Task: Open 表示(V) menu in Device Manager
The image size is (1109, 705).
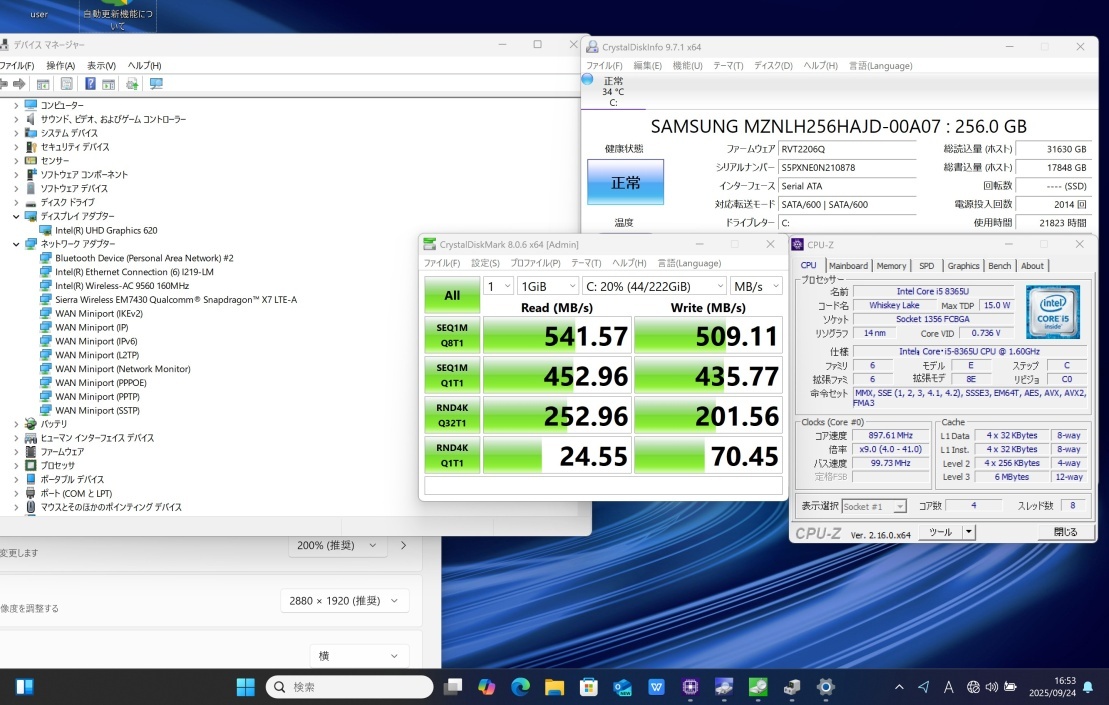Action: pyautogui.click(x=101, y=65)
